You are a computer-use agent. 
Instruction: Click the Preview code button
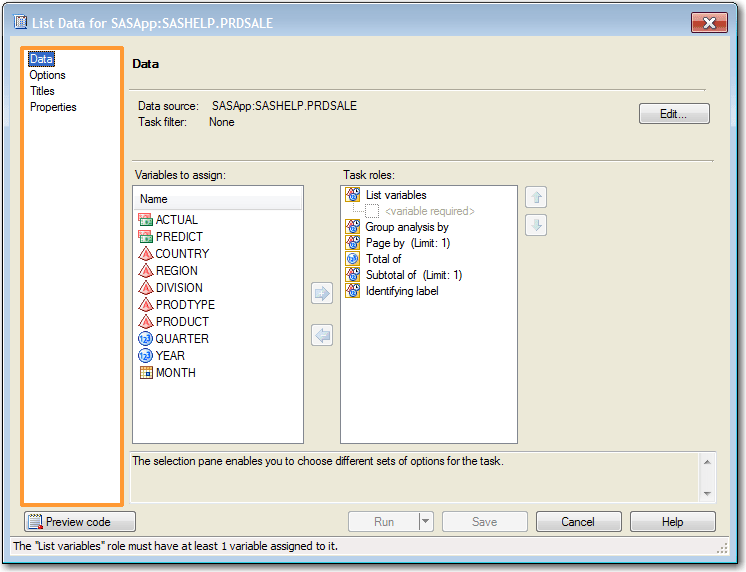pyautogui.click(x=80, y=521)
